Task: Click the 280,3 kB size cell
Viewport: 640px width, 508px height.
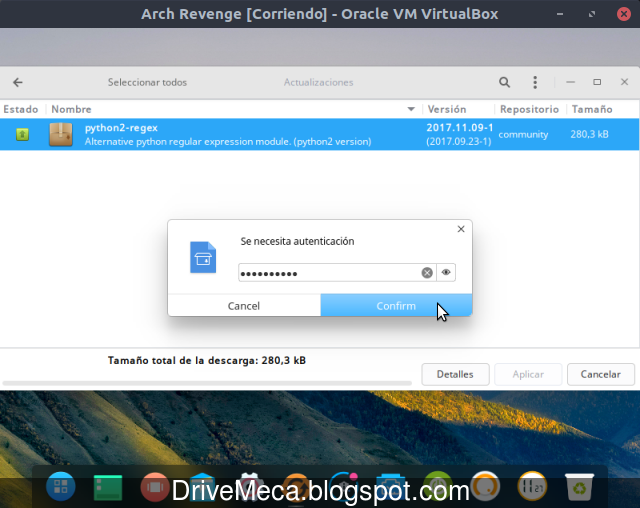Action: click(589, 134)
